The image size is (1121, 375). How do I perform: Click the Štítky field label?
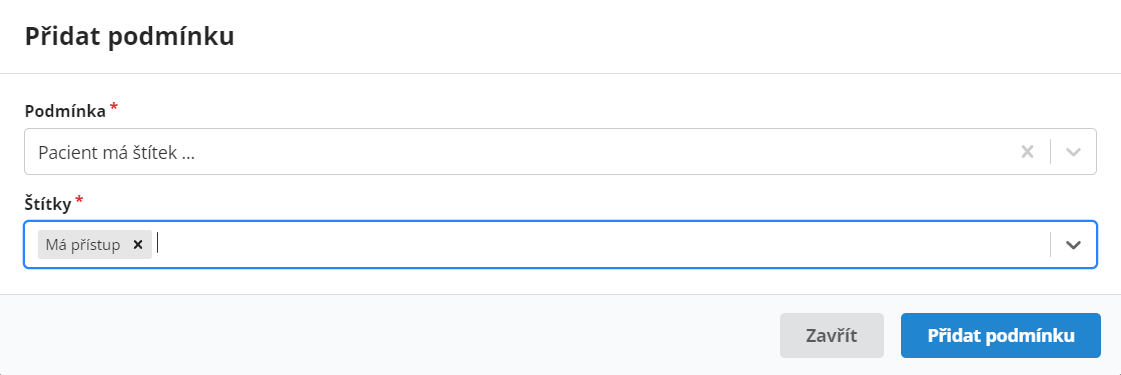[x=48, y=205]
